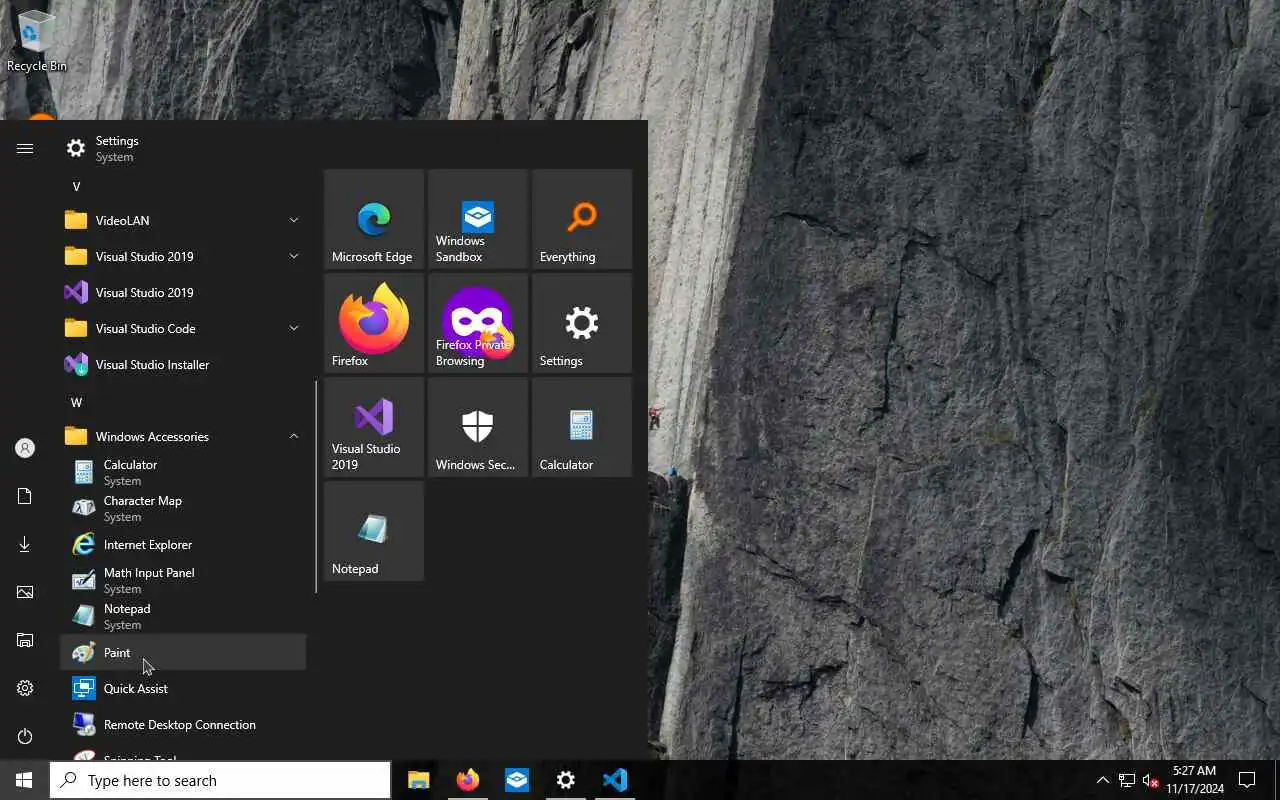This screenshot has width=1280, height=800.
Task: Click the Start button on taskbar
Action: point(24,780)
